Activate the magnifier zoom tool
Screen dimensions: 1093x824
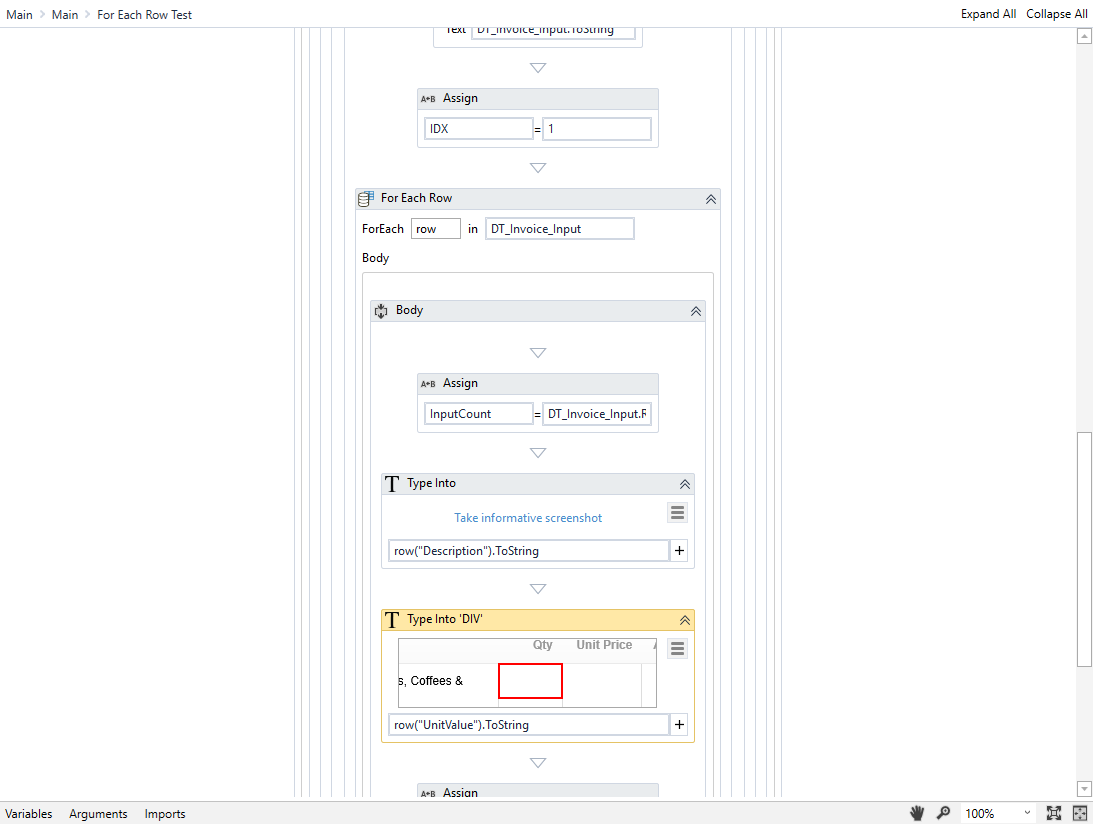point(943,813)
